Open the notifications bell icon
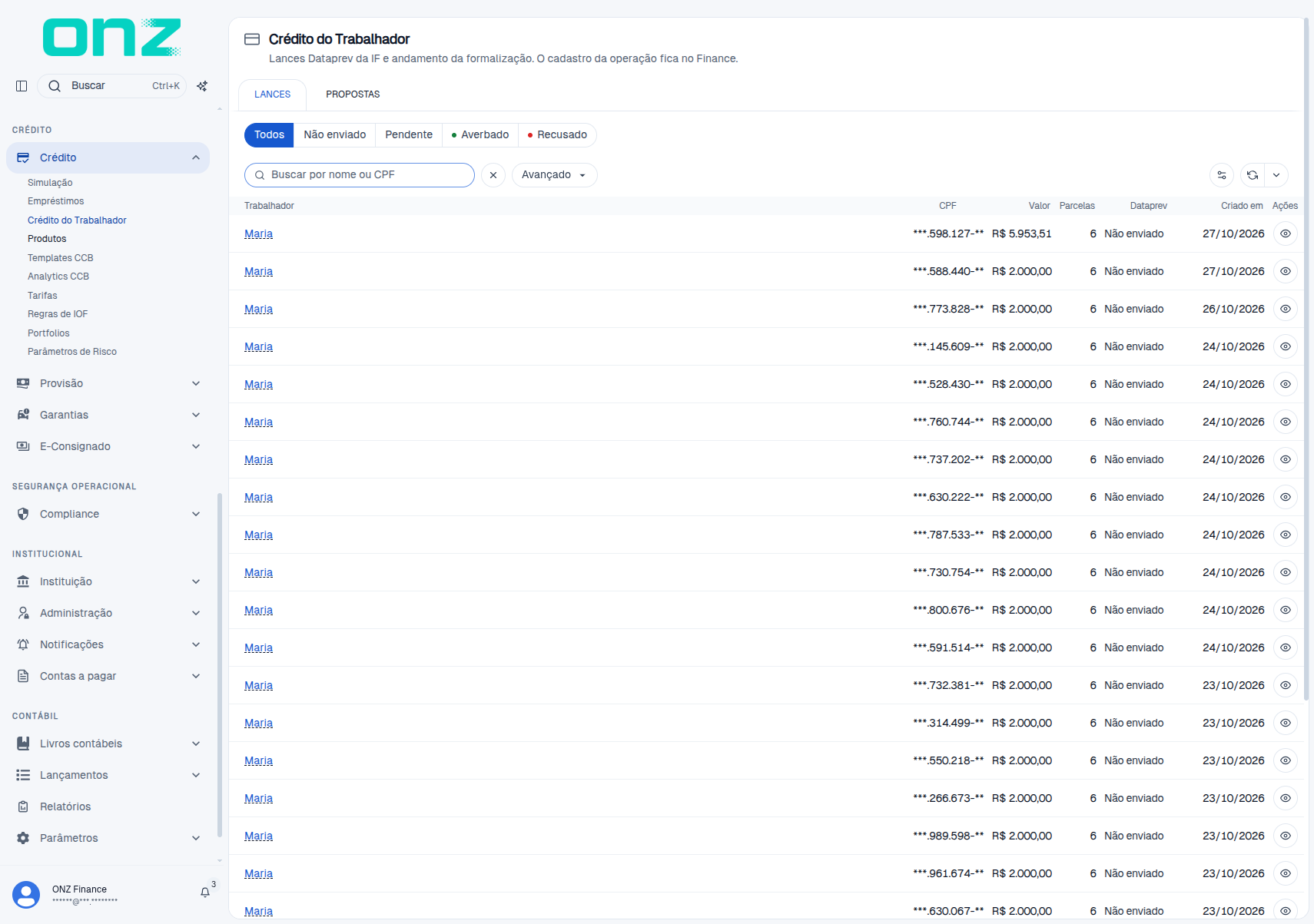The height and width of the screenshot is (924, 1314). (x=205, y=893)
